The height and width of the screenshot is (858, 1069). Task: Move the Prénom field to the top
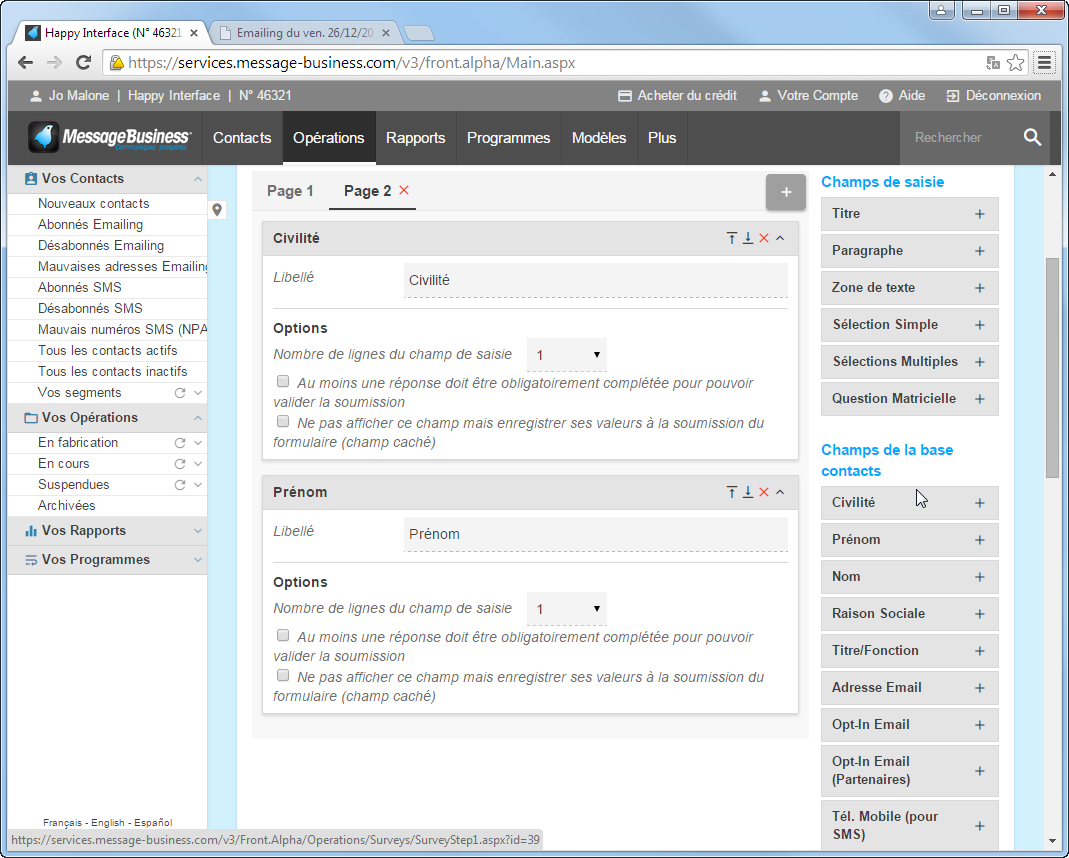[x=732, y=492]
